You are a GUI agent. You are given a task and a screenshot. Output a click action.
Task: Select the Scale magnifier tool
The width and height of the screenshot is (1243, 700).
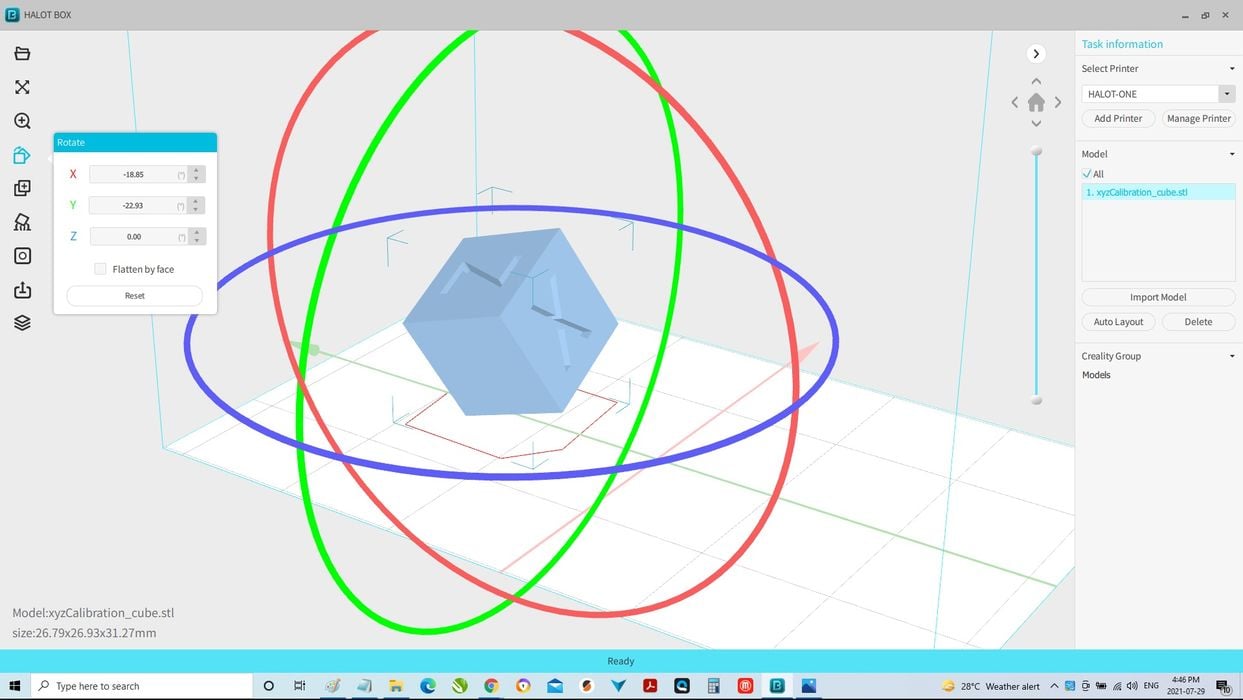pyautogui.click(x=22, y=120)
